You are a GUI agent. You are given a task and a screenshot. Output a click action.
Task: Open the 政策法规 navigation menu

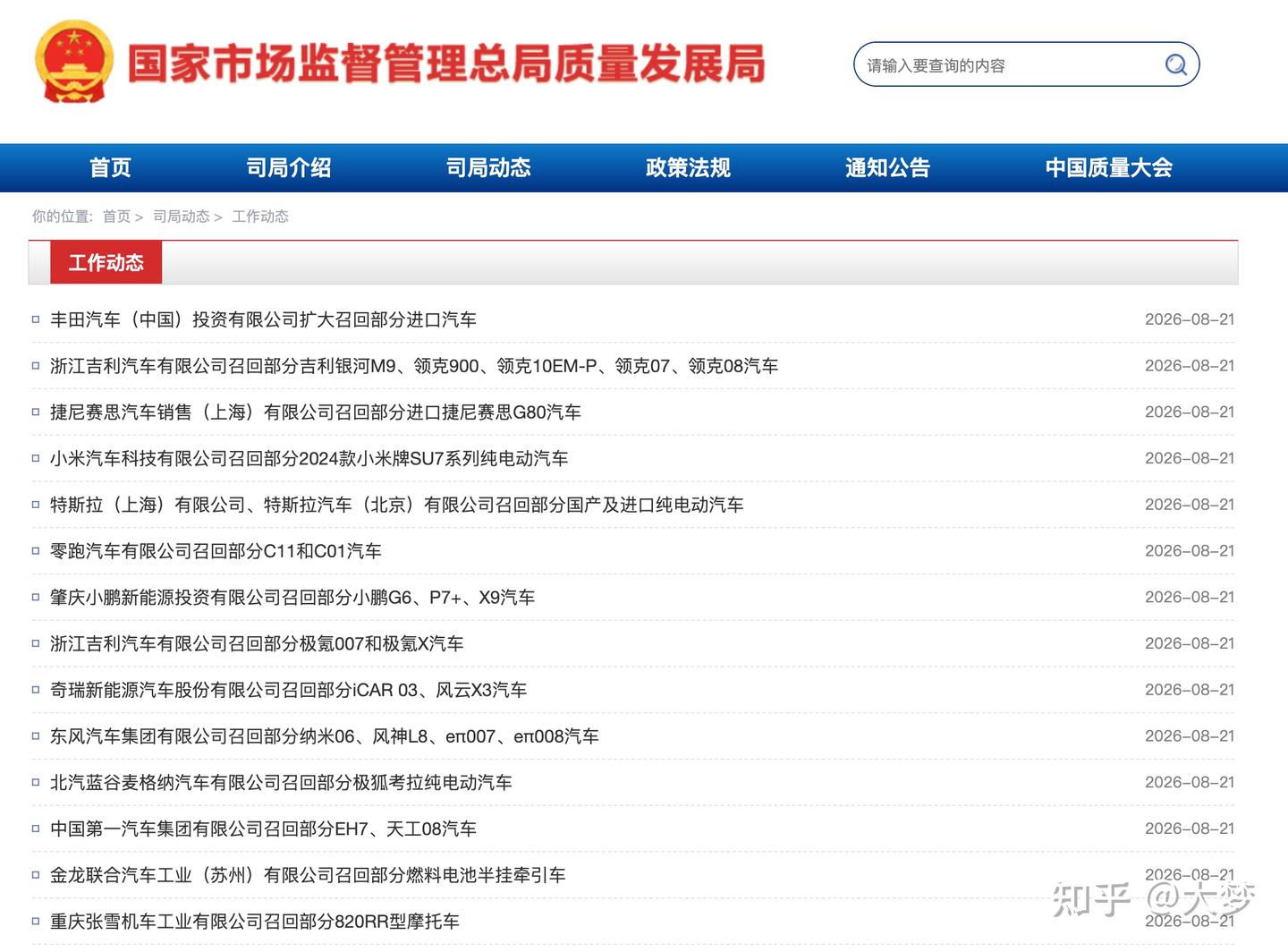pos(688,167)
